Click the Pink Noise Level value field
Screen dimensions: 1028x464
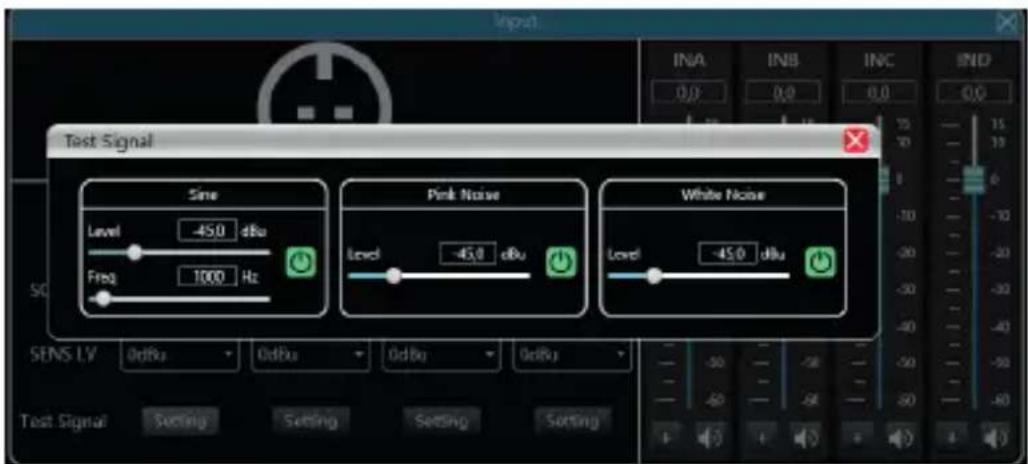(x=467, y=254)
